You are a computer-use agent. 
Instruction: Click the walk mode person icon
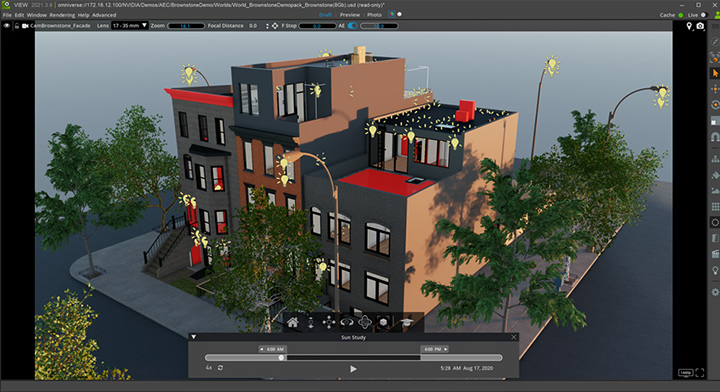[311, 322]
